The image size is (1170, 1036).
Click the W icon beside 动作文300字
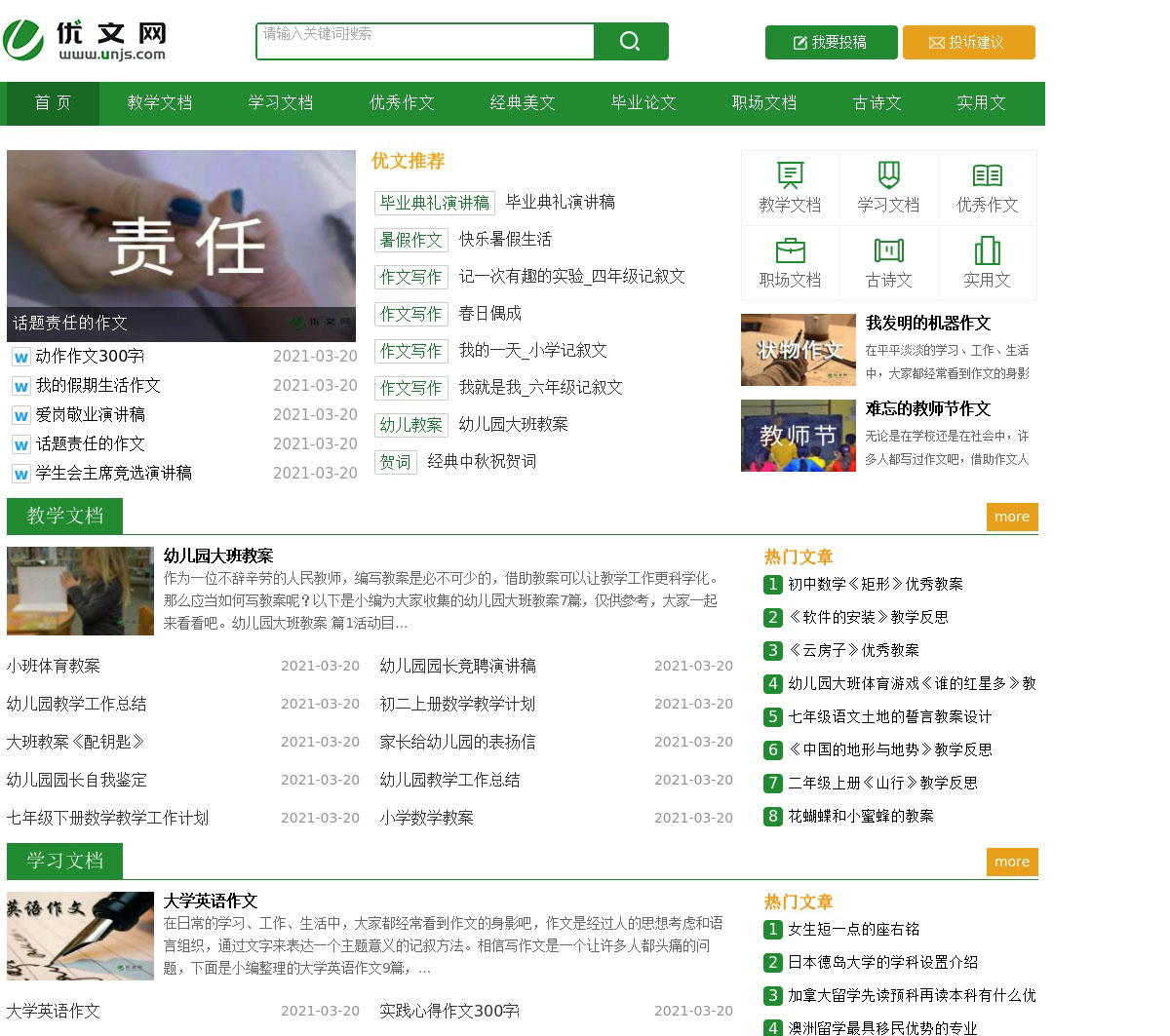click(x=20, y=358)
